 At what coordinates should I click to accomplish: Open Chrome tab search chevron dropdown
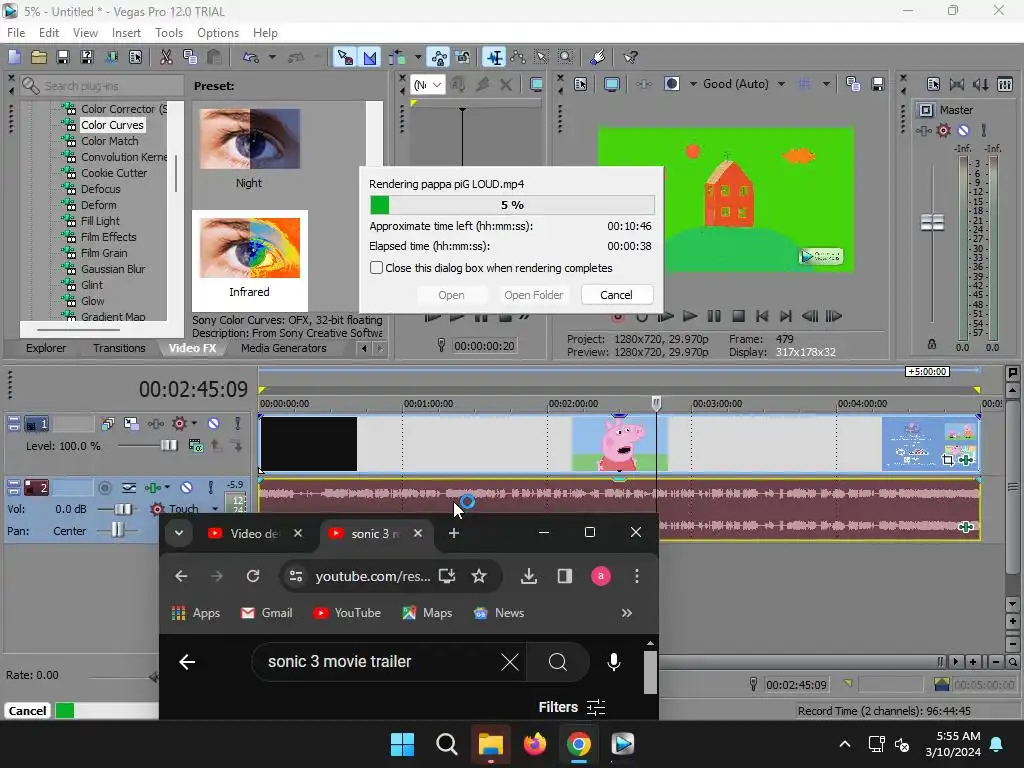(x=178, y=534)
